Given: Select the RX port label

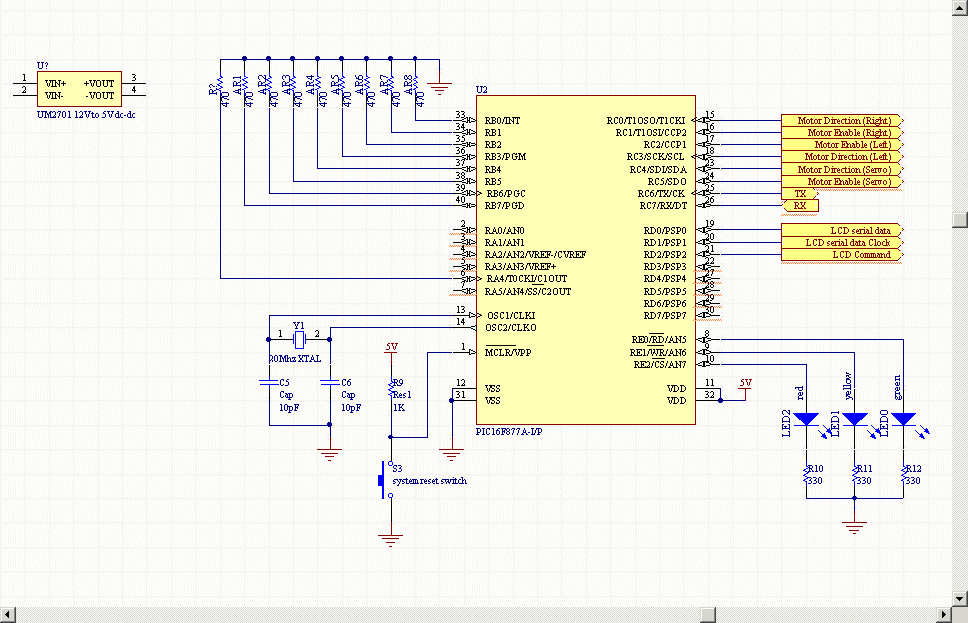Looking at the screenshot, I should (x=800, y=206).
